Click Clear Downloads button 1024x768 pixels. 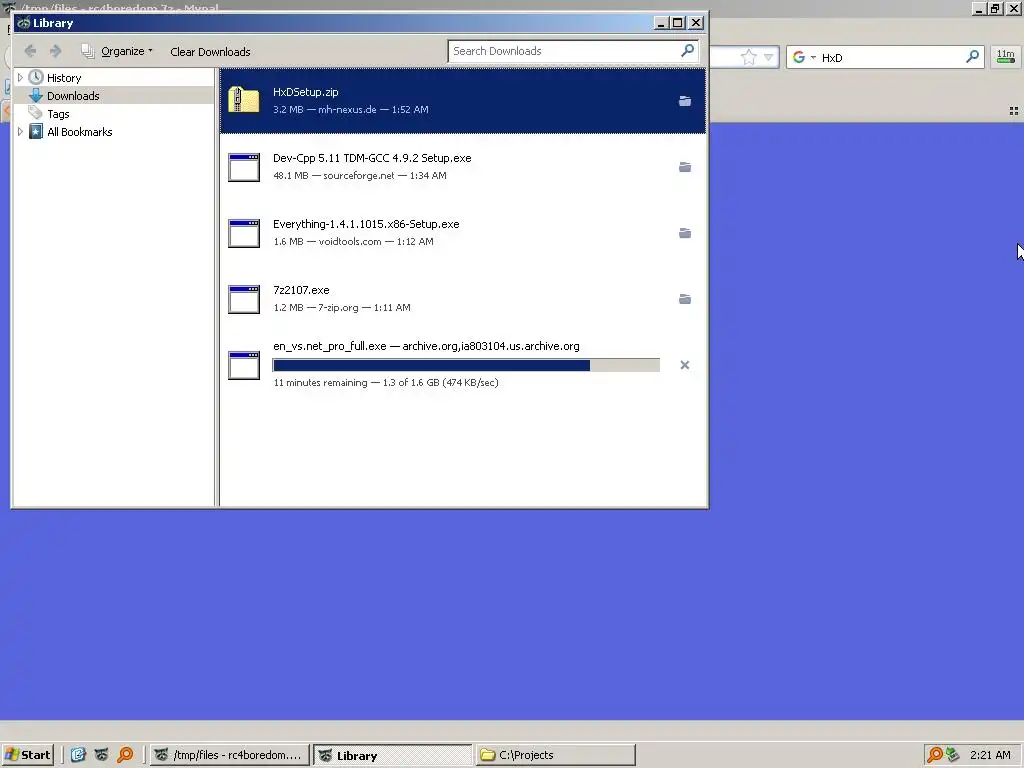210,52
